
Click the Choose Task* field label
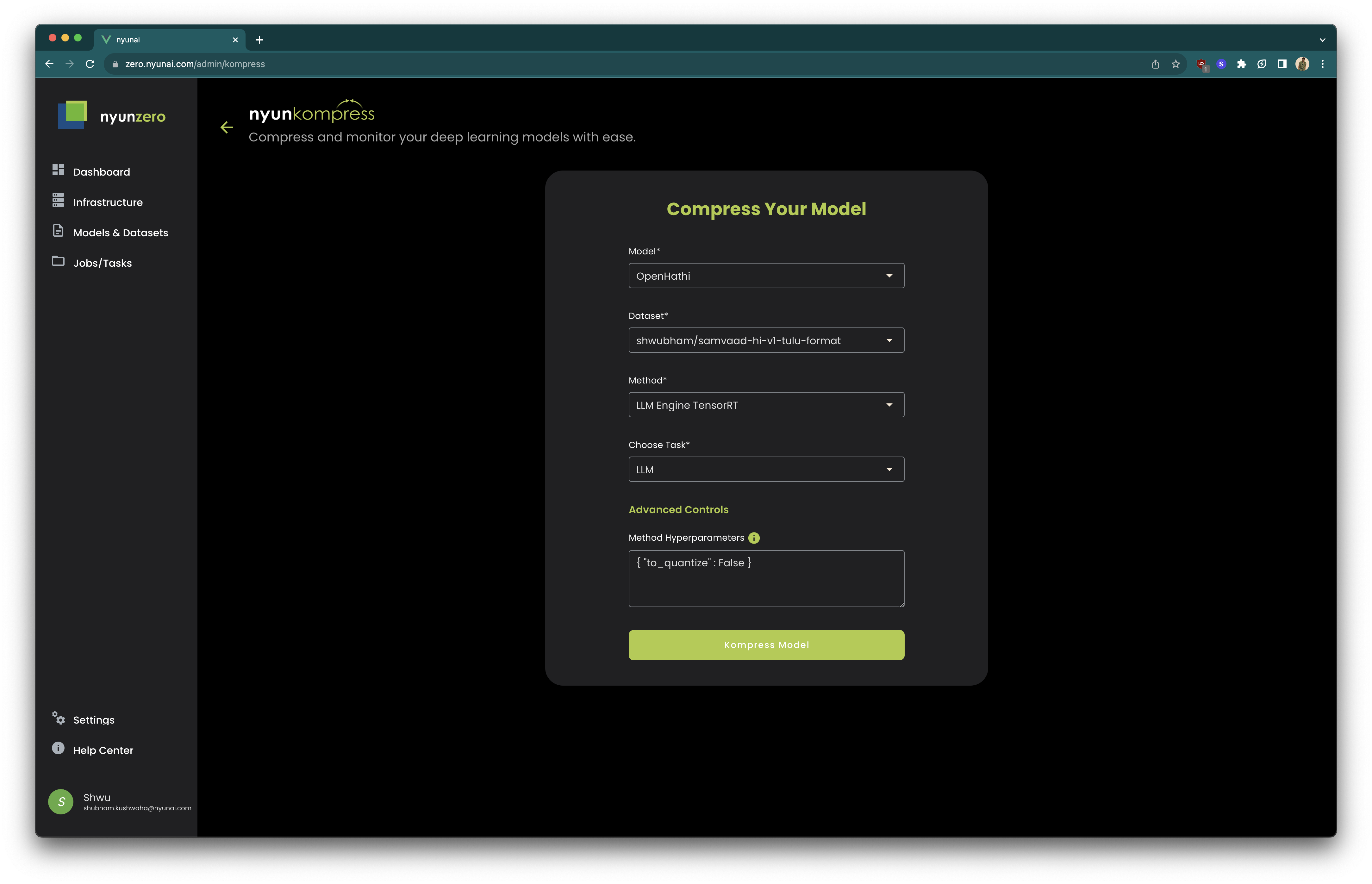pyautogui.click(x=659, y=445)
